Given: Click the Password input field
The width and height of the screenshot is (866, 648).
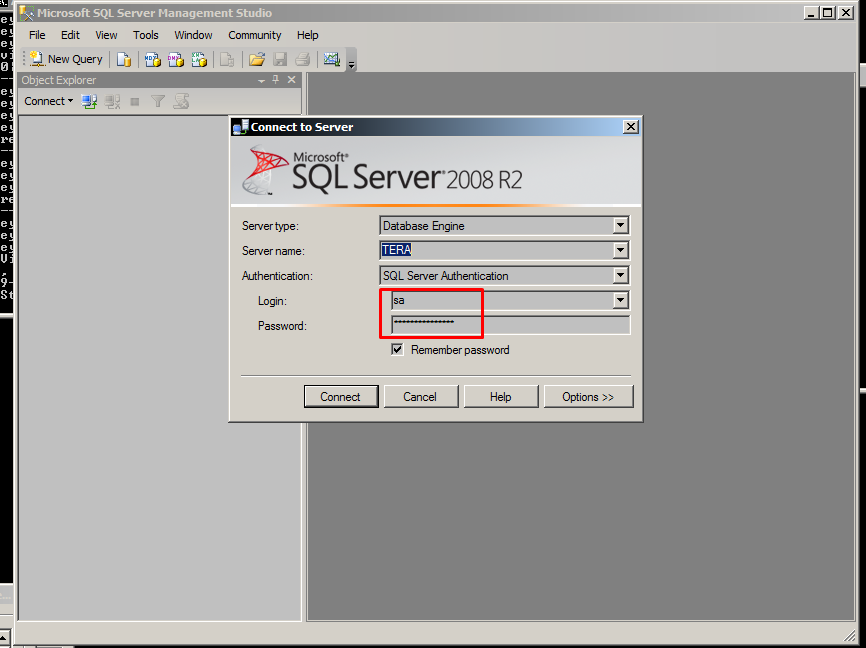Looking at the screenshot, I should (510, 325).
